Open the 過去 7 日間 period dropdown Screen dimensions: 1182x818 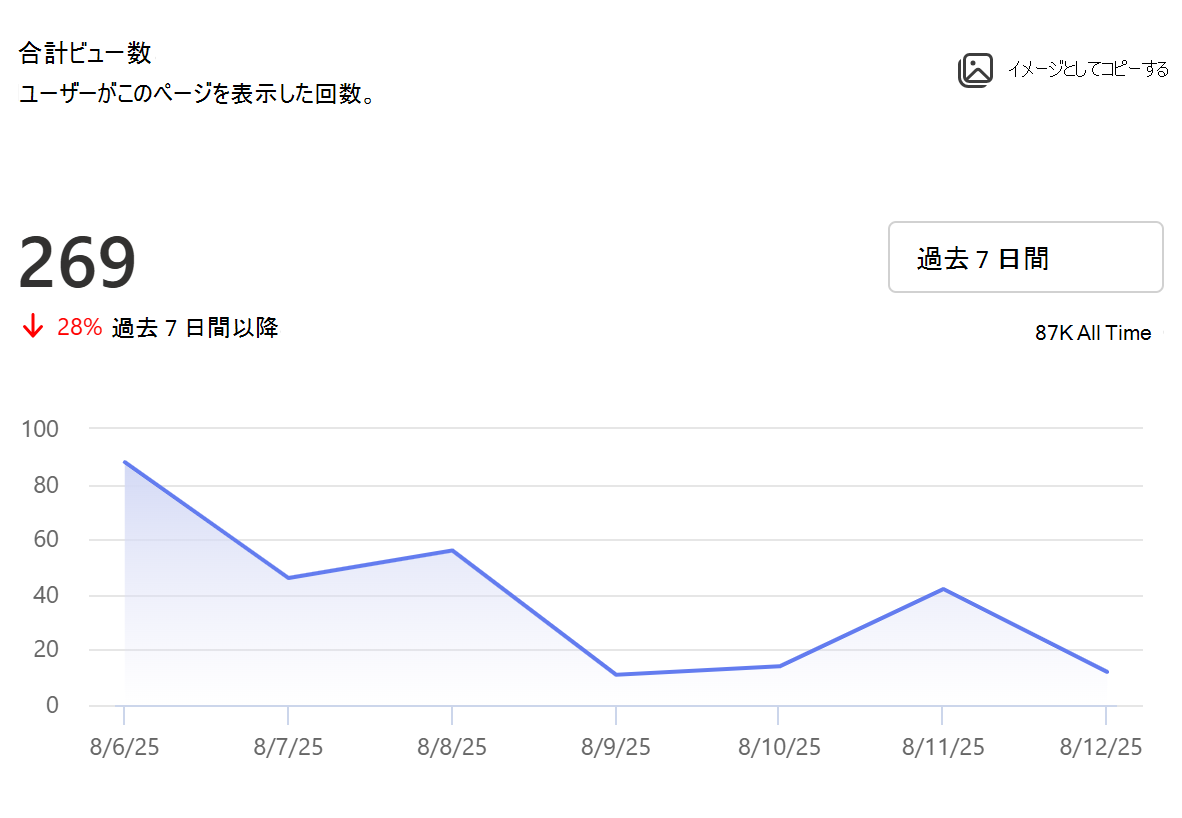[x=1025, y=257]
